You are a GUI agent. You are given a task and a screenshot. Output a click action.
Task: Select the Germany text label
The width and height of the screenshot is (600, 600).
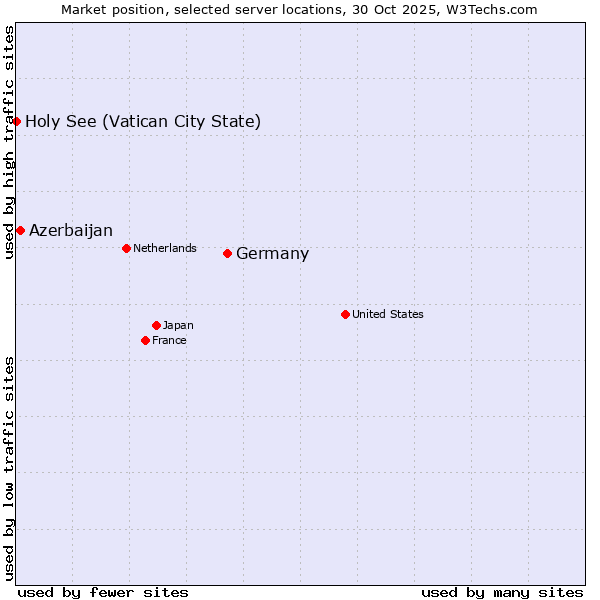[272, 254]
